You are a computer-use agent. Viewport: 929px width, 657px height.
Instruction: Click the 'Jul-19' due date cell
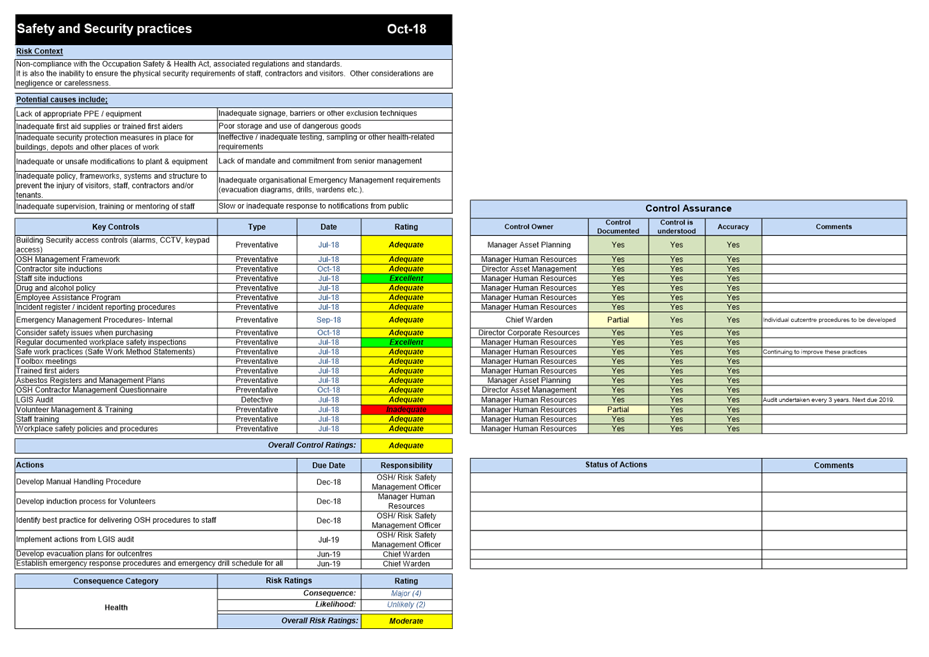click(329, 540)
